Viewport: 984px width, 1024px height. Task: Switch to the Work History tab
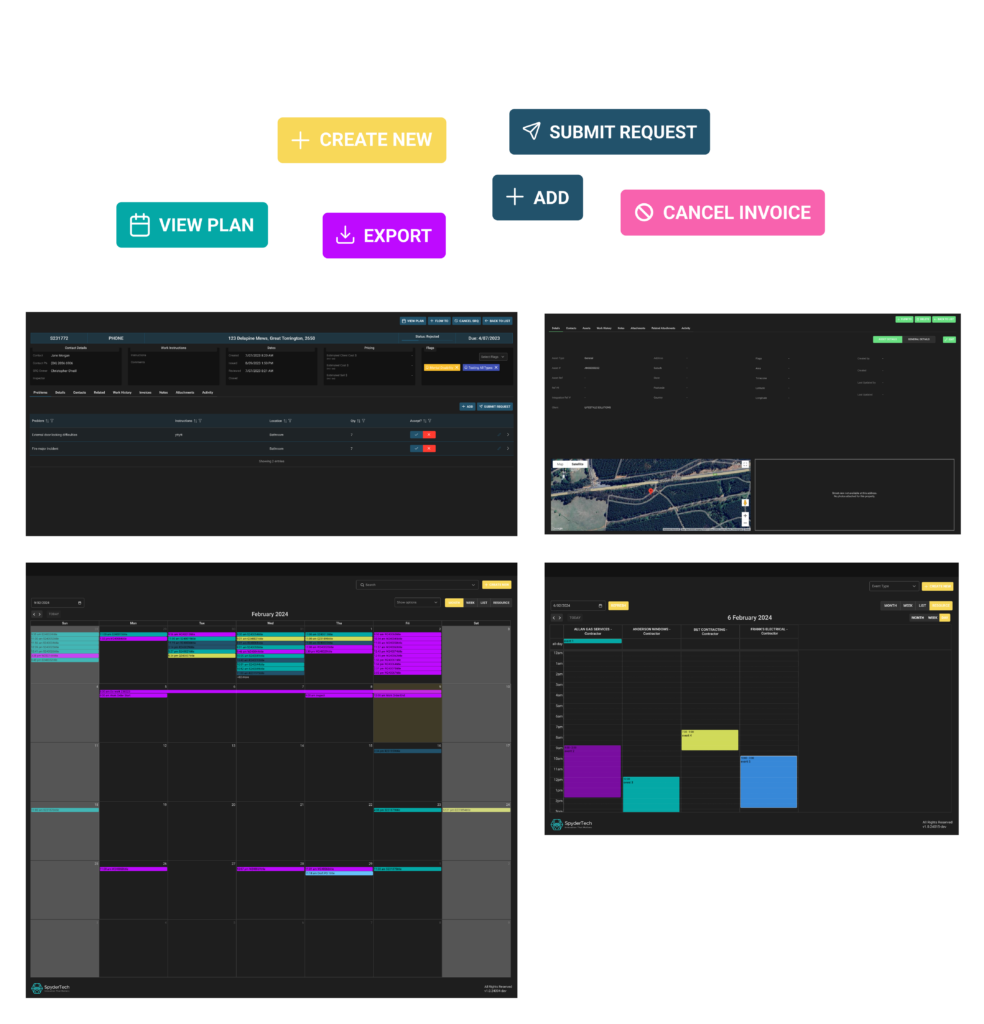[x=122, y=392]
